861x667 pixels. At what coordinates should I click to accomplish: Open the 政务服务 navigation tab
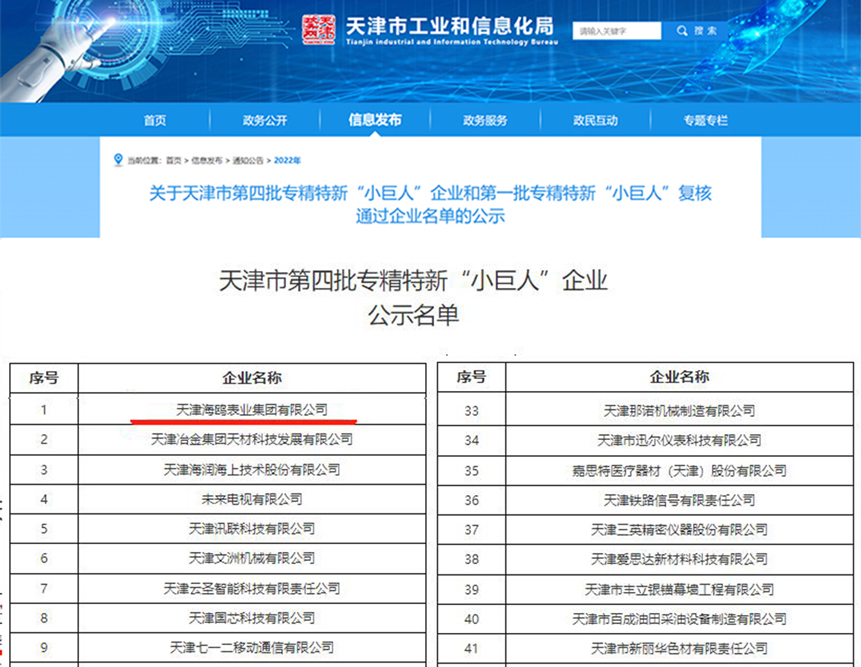pos(485,120)
